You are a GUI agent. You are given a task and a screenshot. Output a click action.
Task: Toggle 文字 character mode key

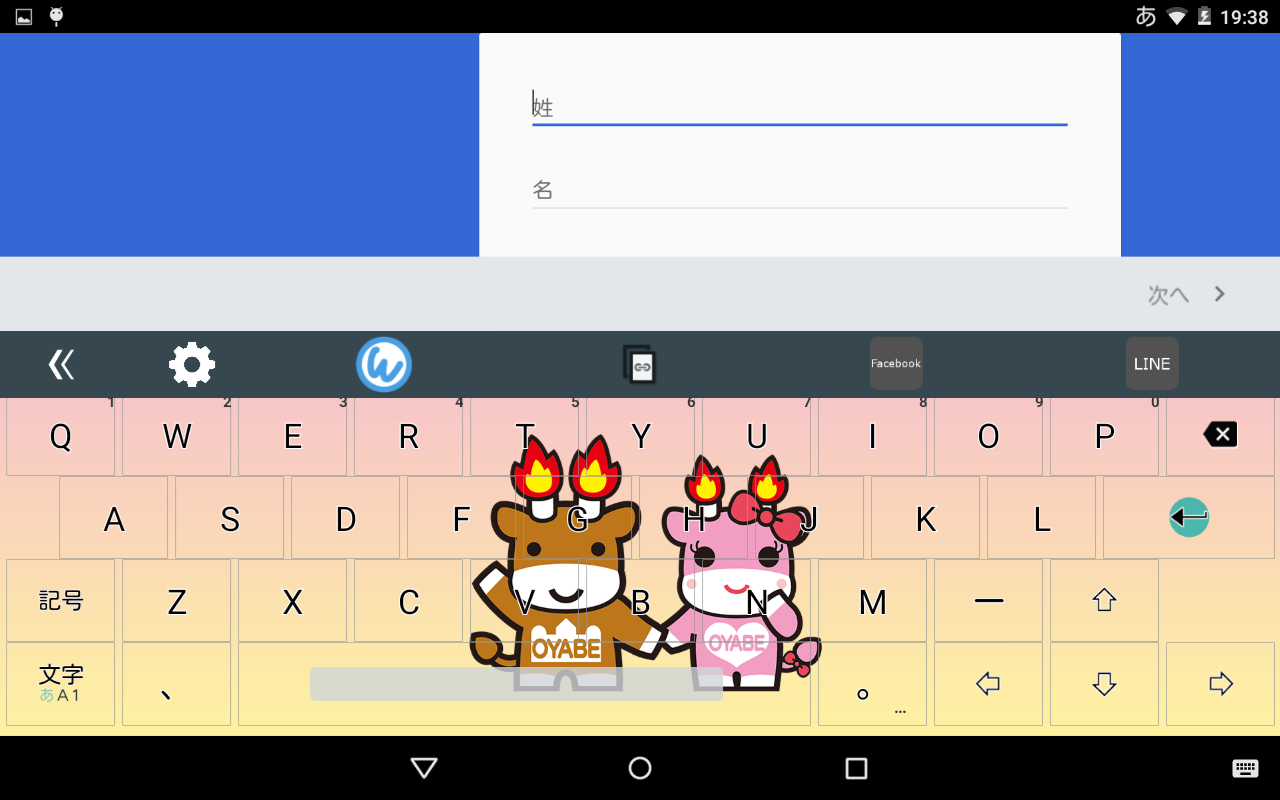pyautogui.click(x=60, y=684)
